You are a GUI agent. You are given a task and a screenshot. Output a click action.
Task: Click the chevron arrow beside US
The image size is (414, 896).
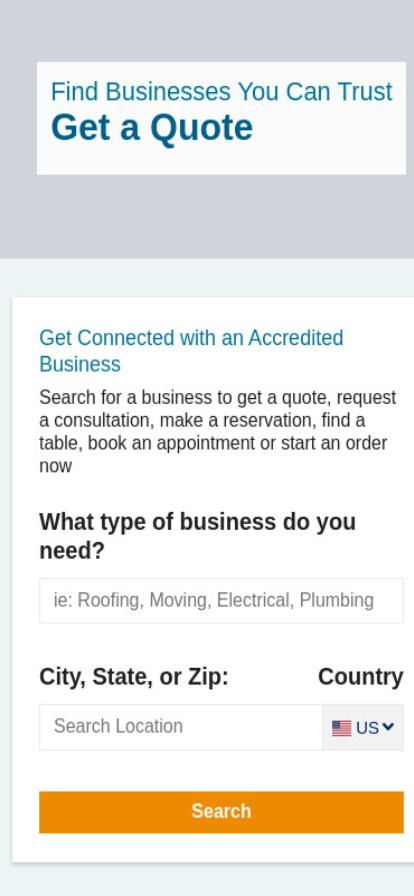click(x=388, y=727)
